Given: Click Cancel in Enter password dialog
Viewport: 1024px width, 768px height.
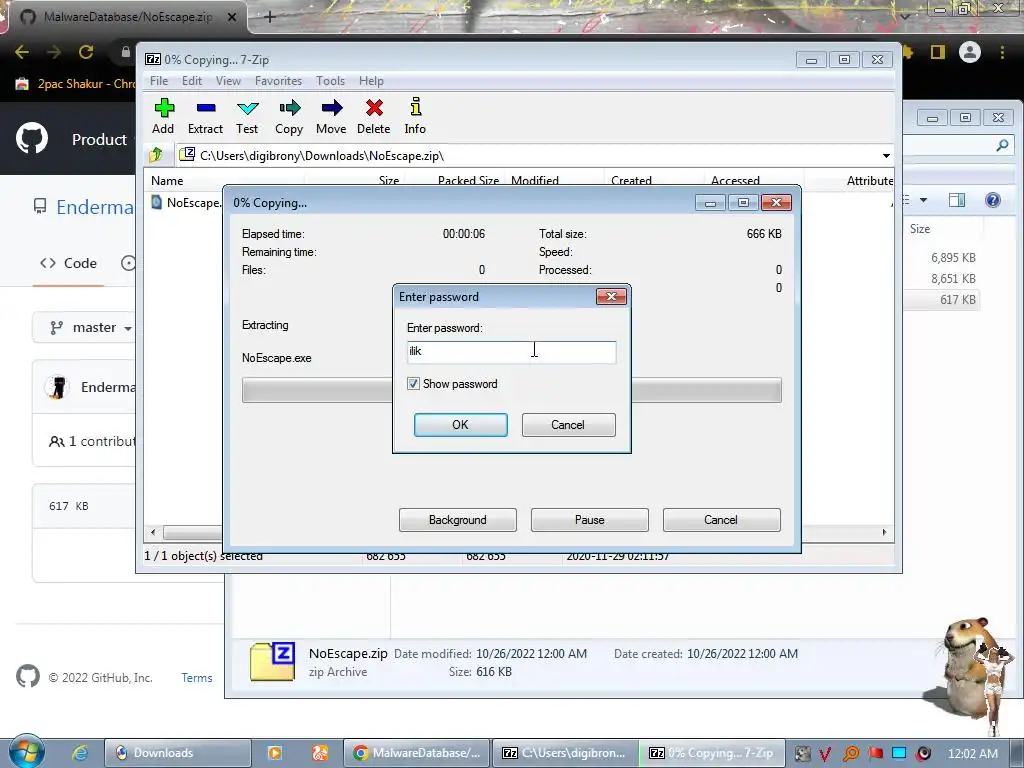Looking at the screenshot, I should click(568, 424).
